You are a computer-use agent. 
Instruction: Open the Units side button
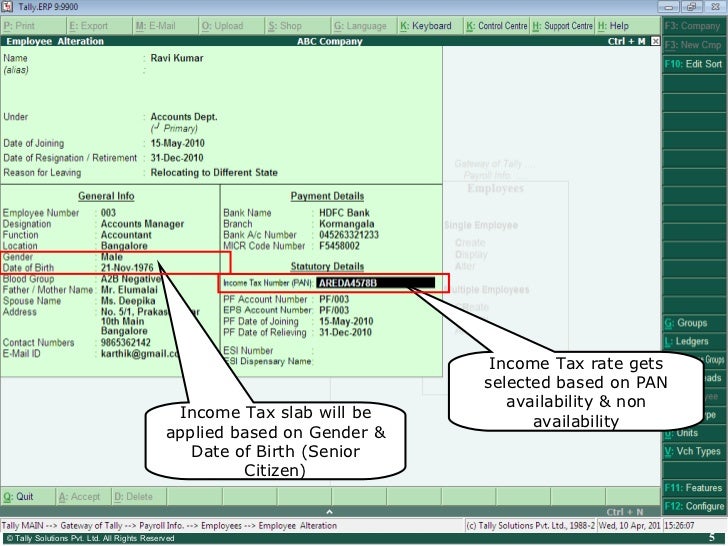693,433
